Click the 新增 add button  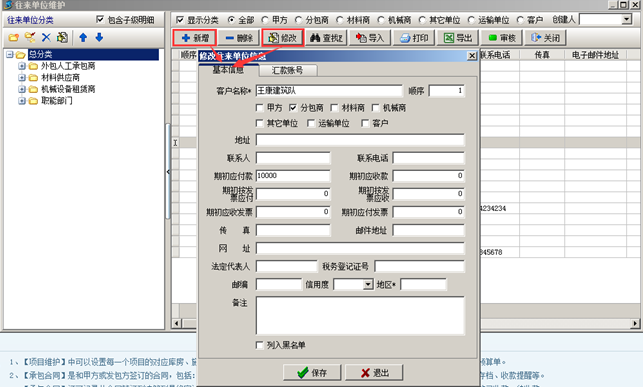[x=195, y=38]
